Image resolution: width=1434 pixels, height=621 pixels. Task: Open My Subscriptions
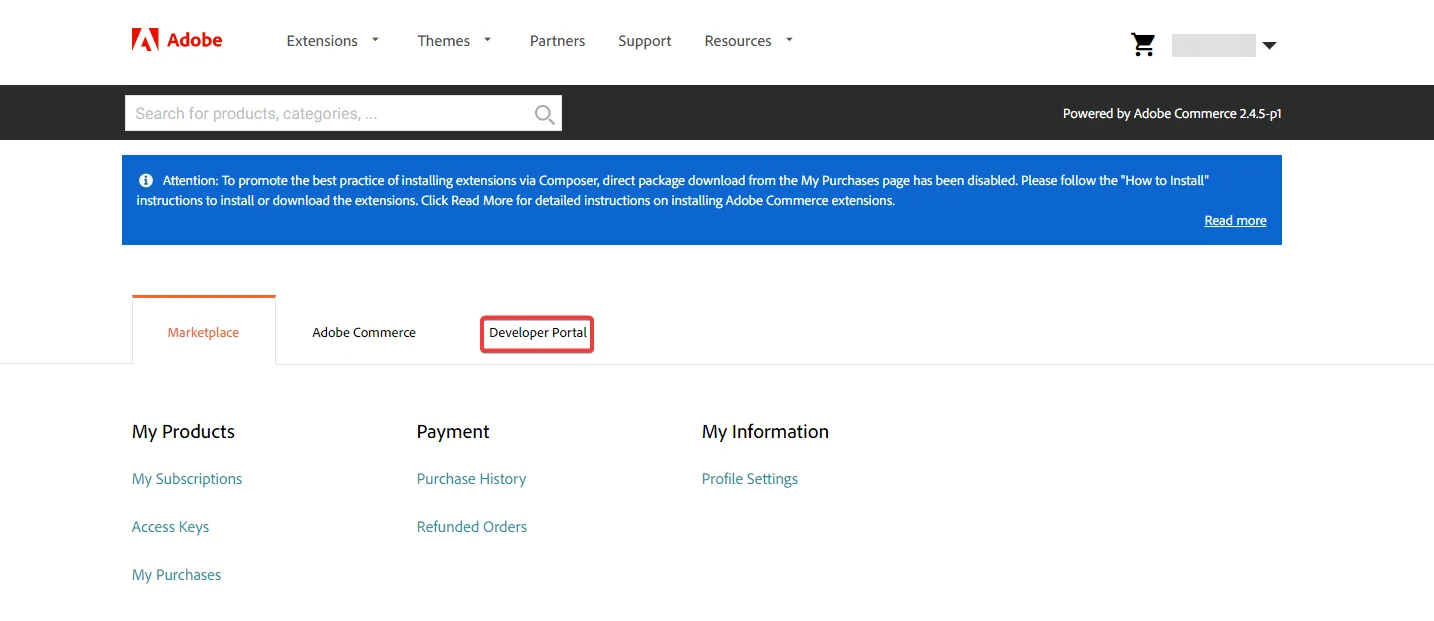[187, 479]
